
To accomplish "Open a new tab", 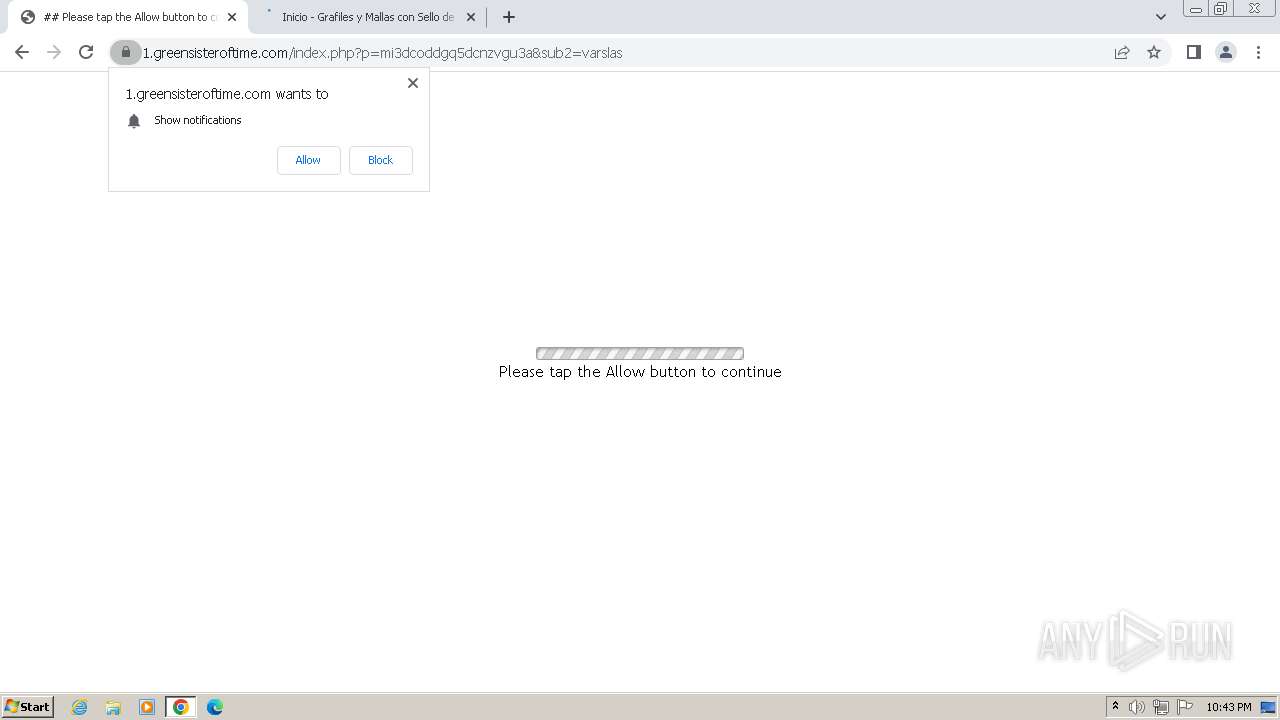I will 509,17.
